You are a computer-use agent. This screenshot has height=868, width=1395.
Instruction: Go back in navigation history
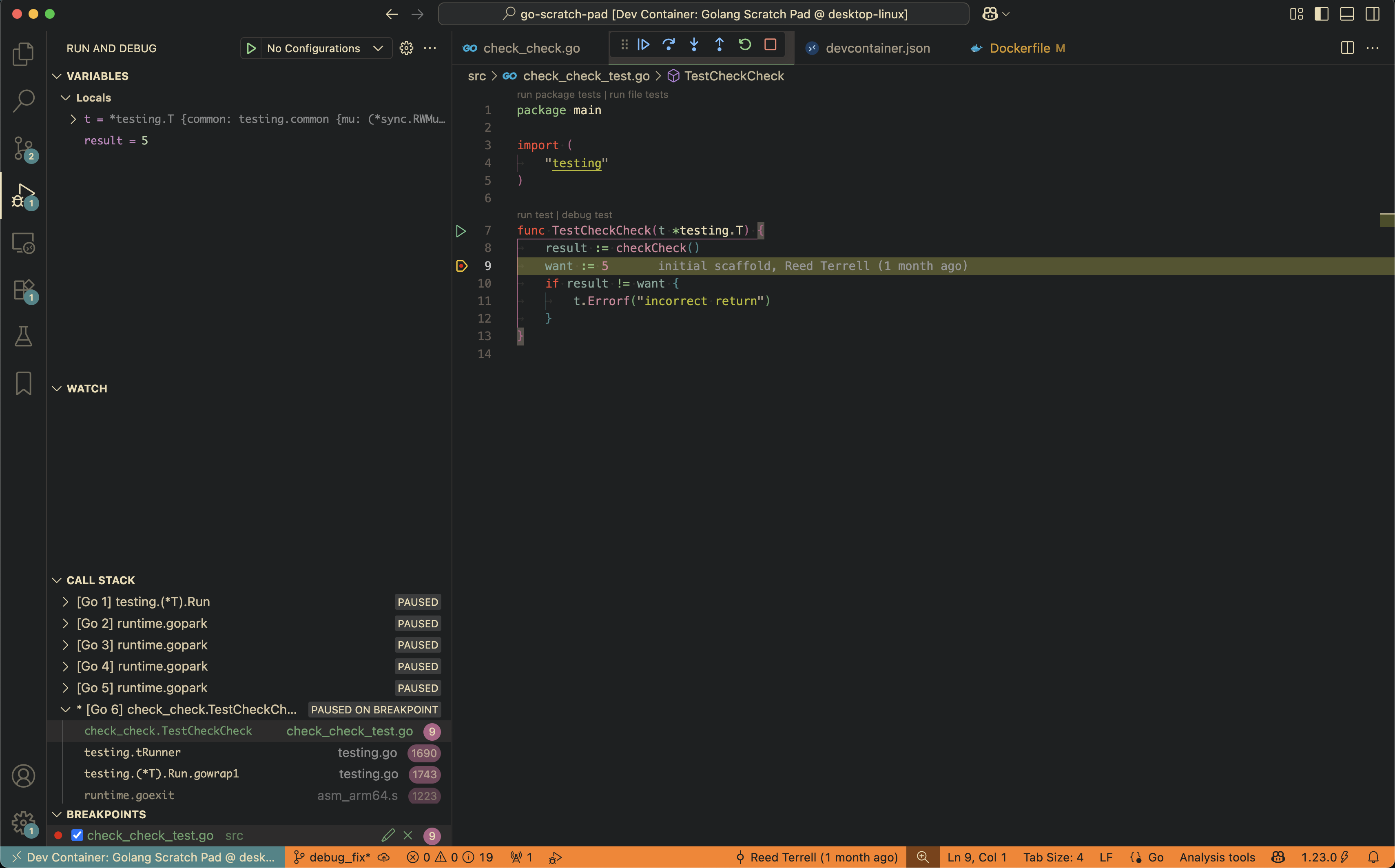[x=392, y=14]
